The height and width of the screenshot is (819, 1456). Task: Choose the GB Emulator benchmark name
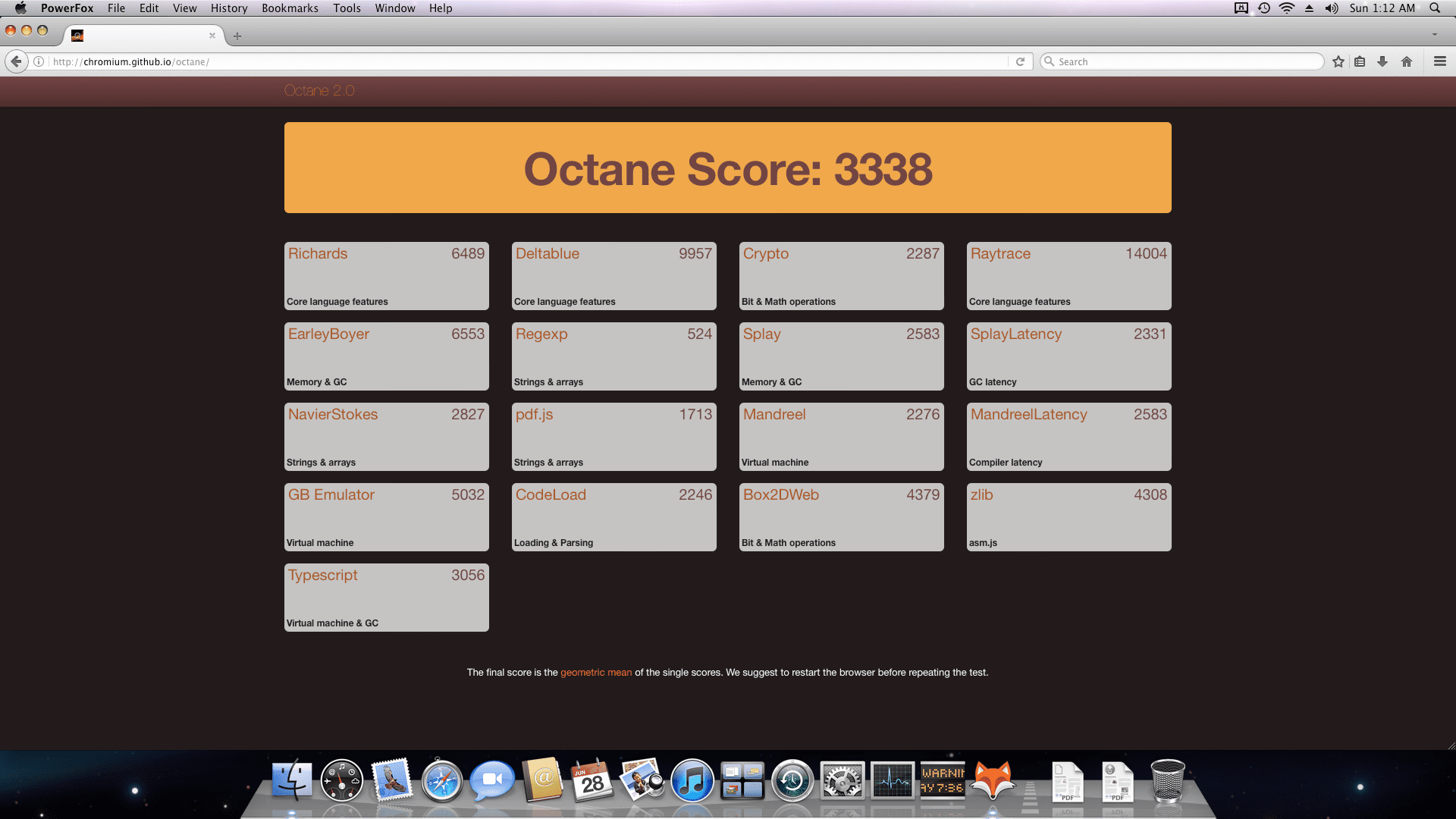tap(331, 495)
